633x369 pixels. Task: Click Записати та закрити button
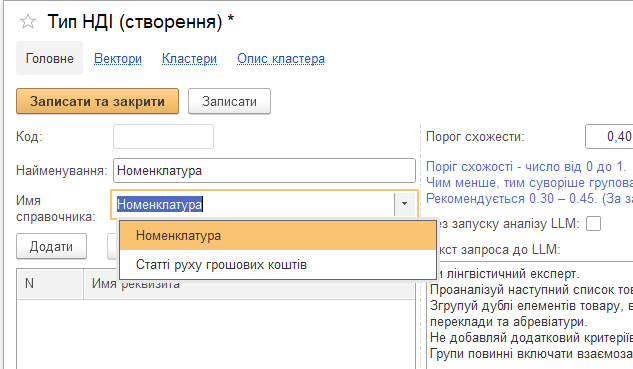click(x=97, y=101)
